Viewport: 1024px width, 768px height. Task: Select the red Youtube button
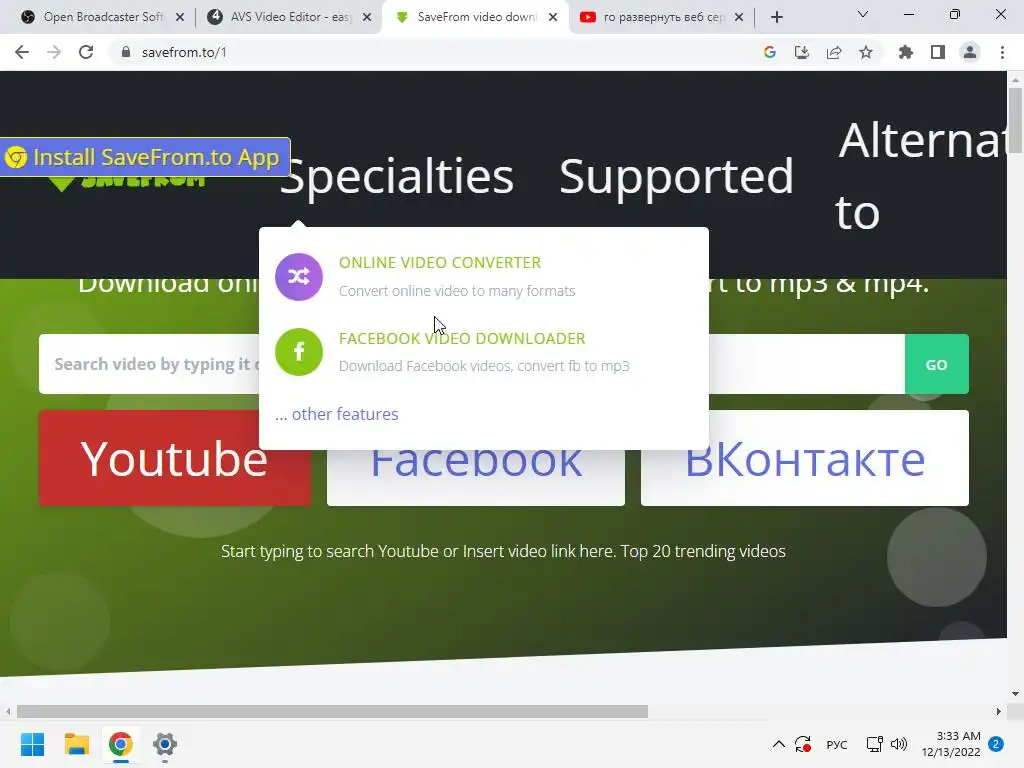[175, 458]
